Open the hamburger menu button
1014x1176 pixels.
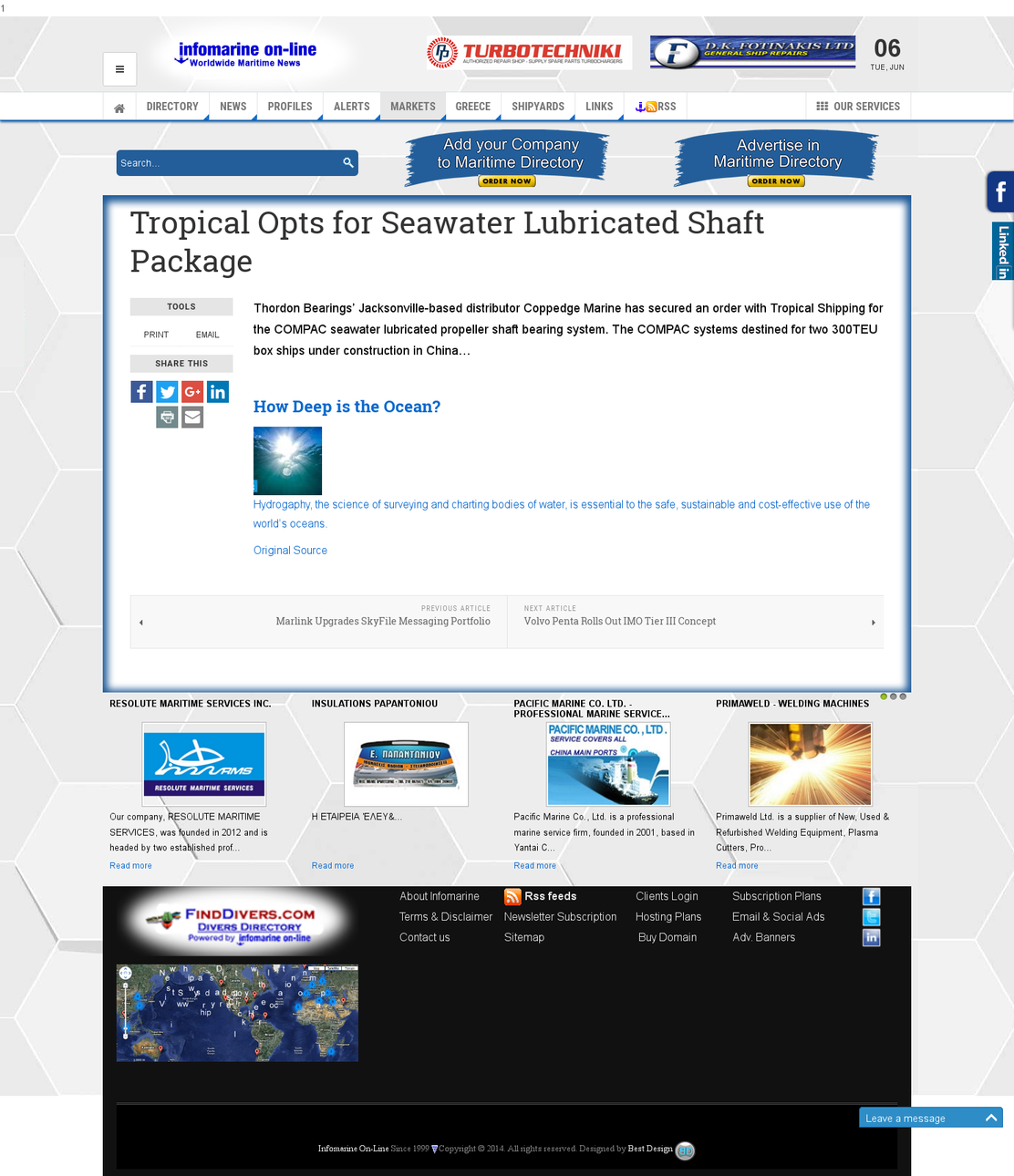[x=119, y=69]
